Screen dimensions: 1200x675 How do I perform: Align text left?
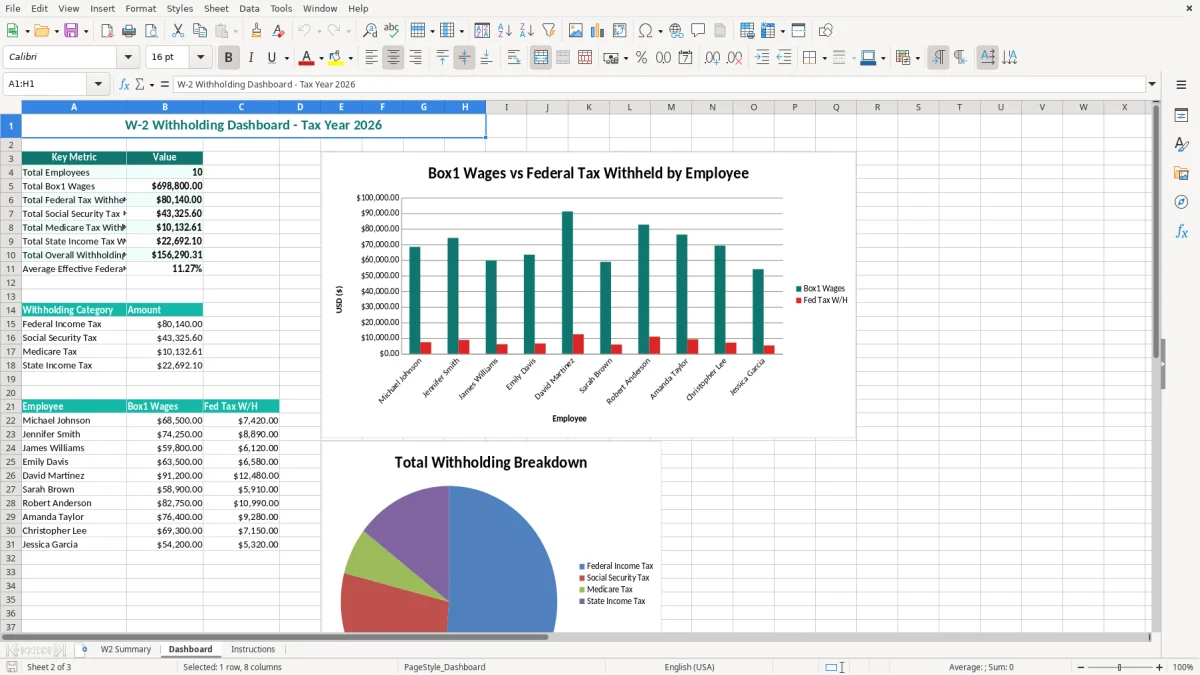pyautogui.click(x=371, y=58)
